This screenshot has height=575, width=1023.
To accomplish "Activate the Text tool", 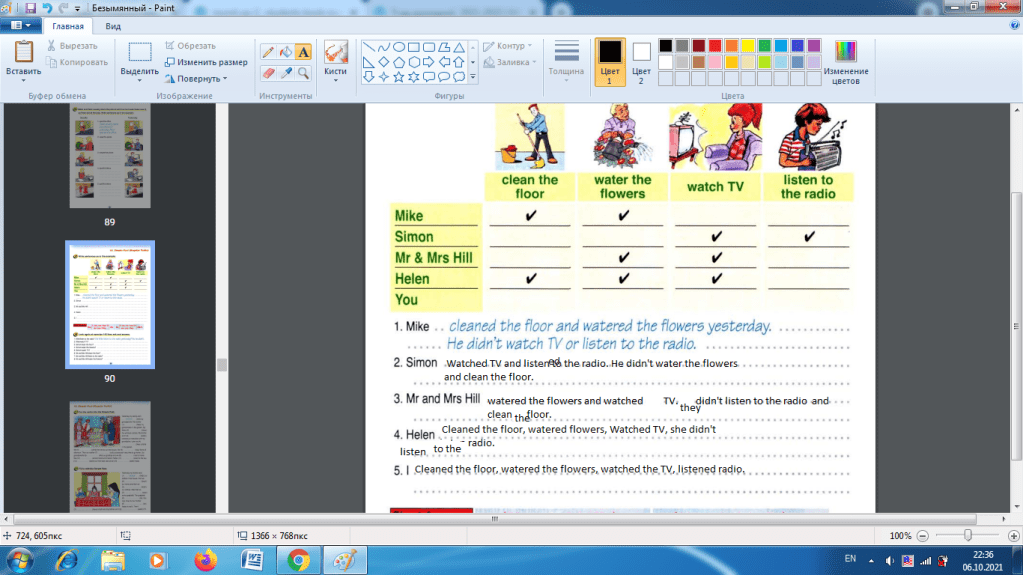I will click(x=303, y=51).
